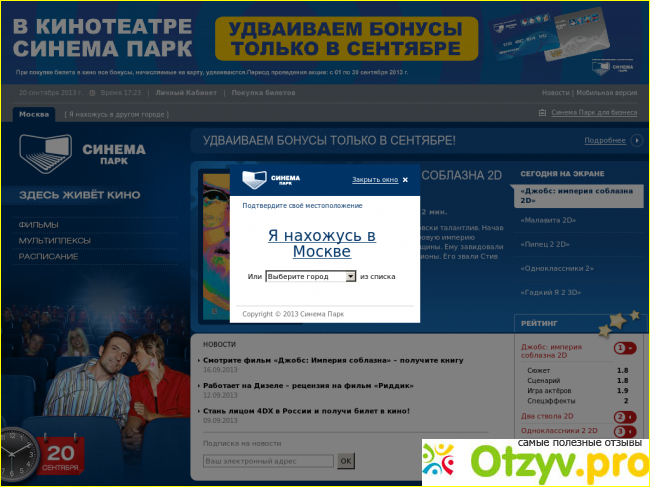Open the Выберите город city dropdown

[x=311, y=276]
